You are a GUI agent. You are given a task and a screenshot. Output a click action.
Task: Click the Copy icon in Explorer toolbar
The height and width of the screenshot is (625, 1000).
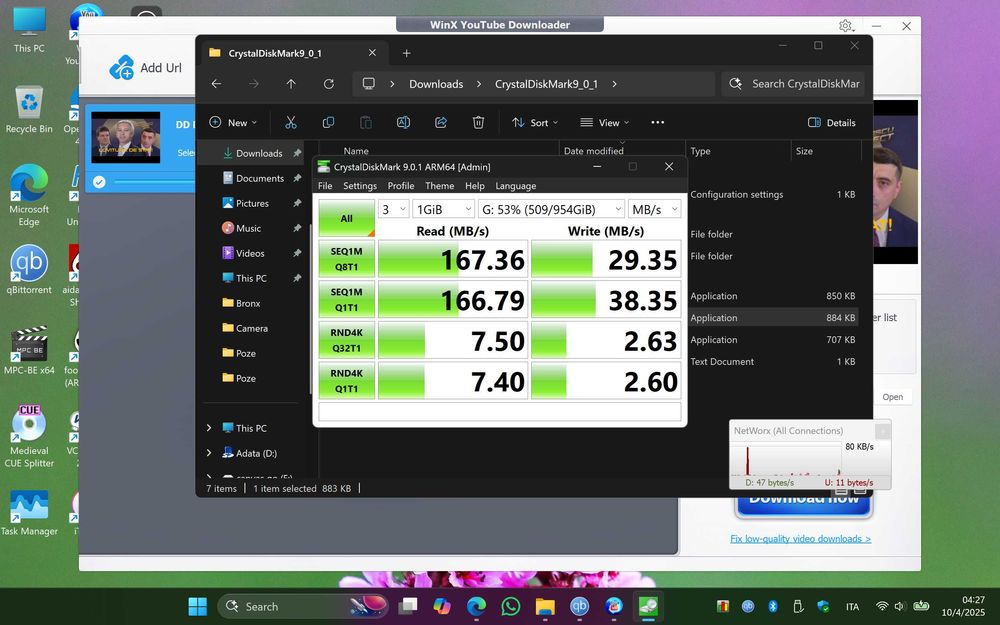pyautogui.click(x=328, y=122)
